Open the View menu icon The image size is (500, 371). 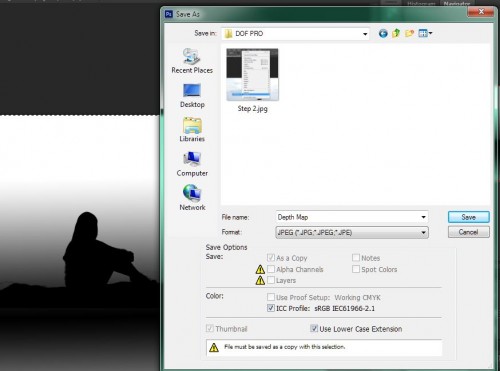423,33
